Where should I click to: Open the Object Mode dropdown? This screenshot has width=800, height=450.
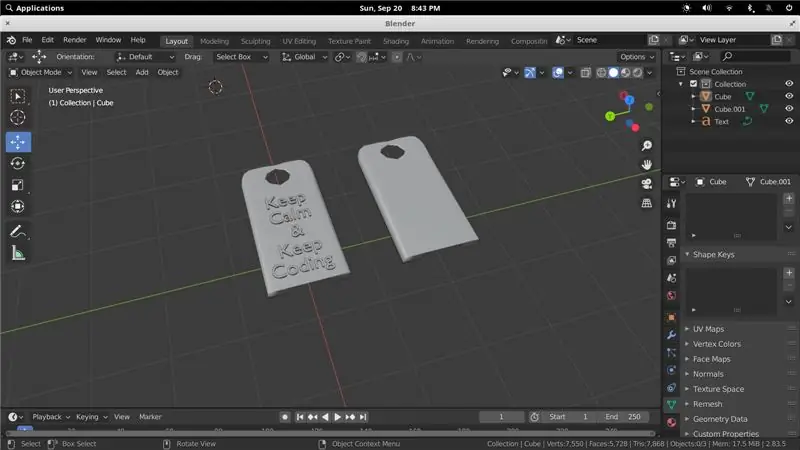tap(41, 72)
